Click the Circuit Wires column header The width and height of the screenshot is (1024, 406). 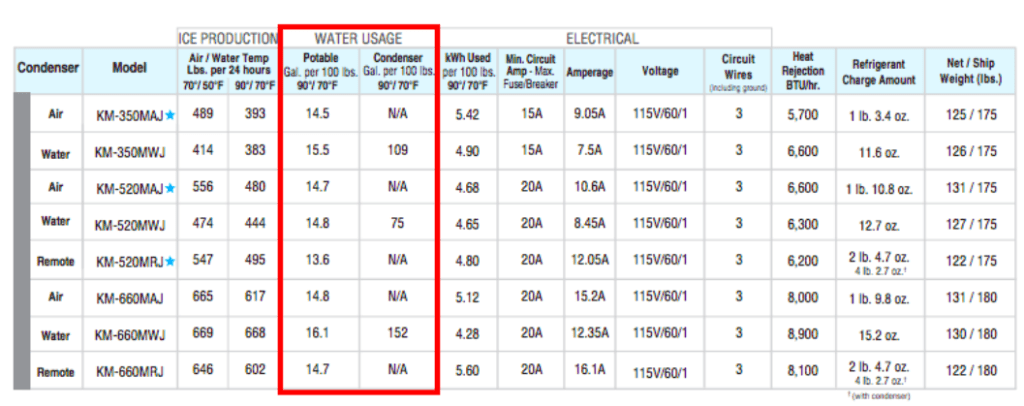tap(738, 72)
